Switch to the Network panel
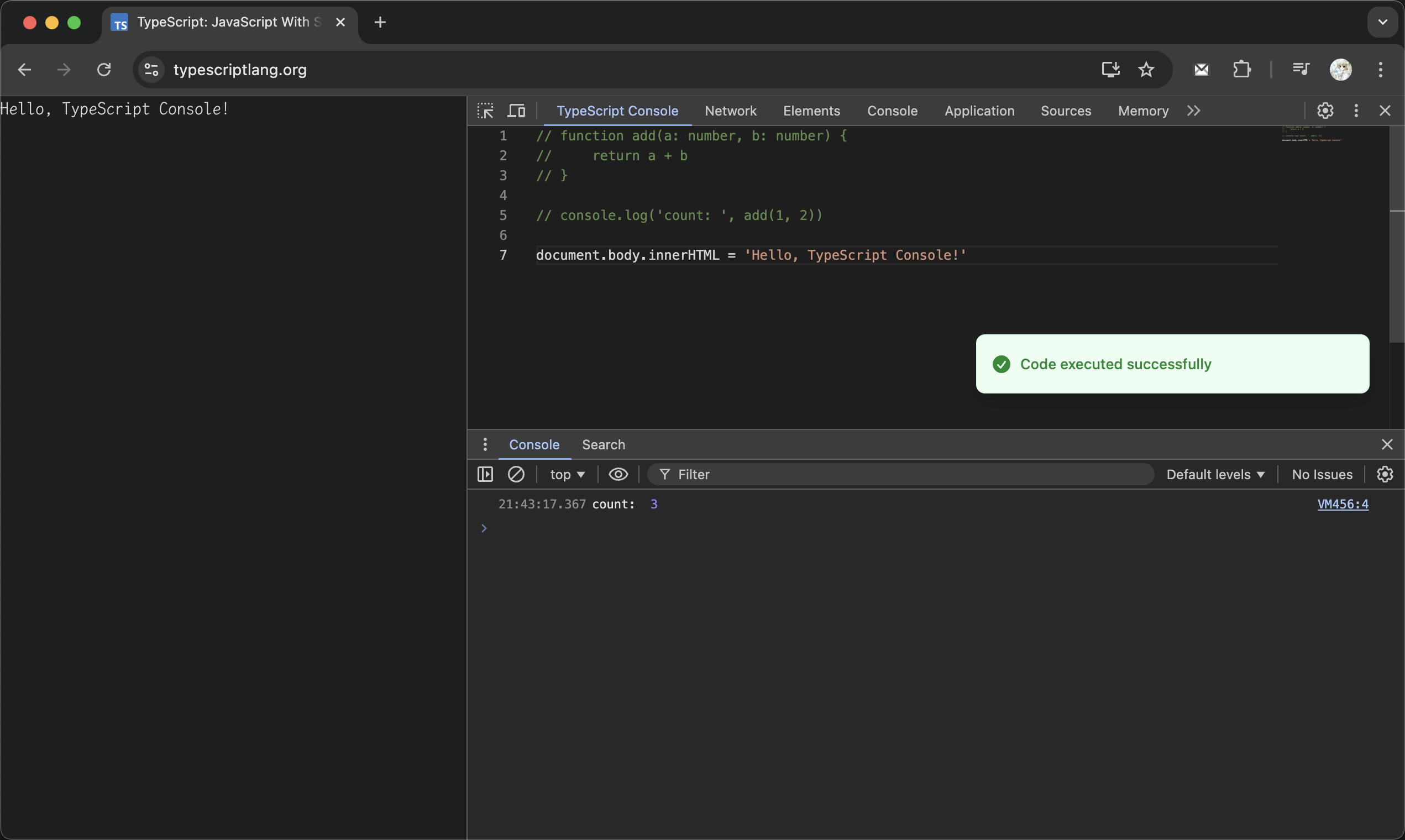This screenshot has width=1405, height=840. [x=730, y=111]
